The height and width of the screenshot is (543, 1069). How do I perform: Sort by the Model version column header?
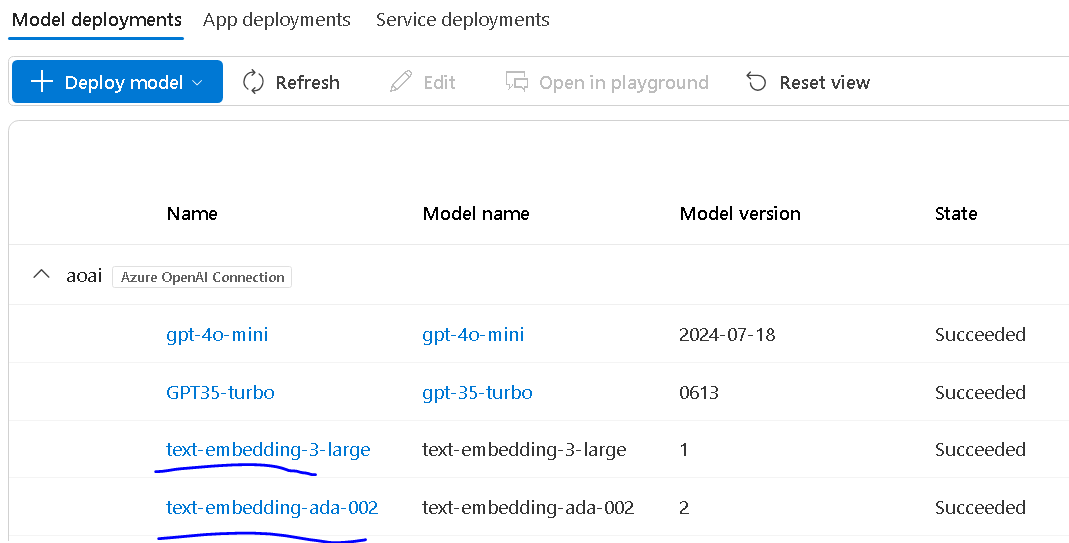click(x=740, y=214)
